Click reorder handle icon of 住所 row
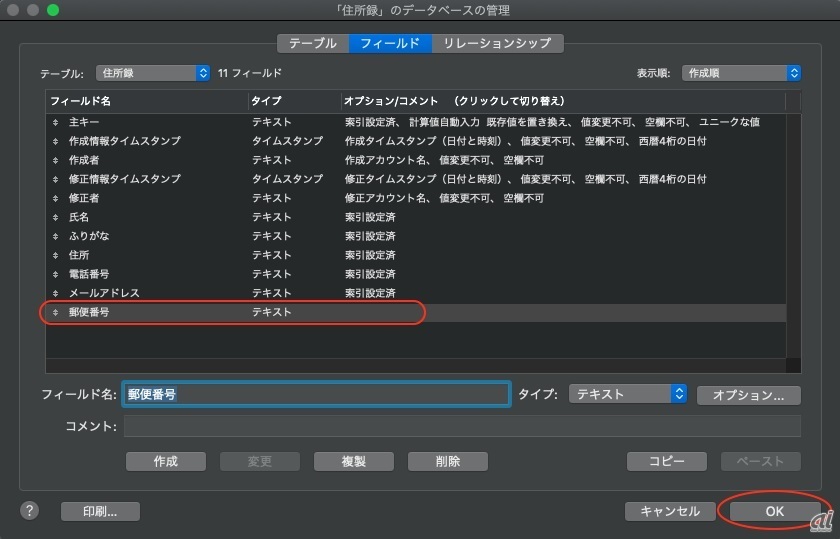This screenshot has height=539, width=840. (55, 256)
